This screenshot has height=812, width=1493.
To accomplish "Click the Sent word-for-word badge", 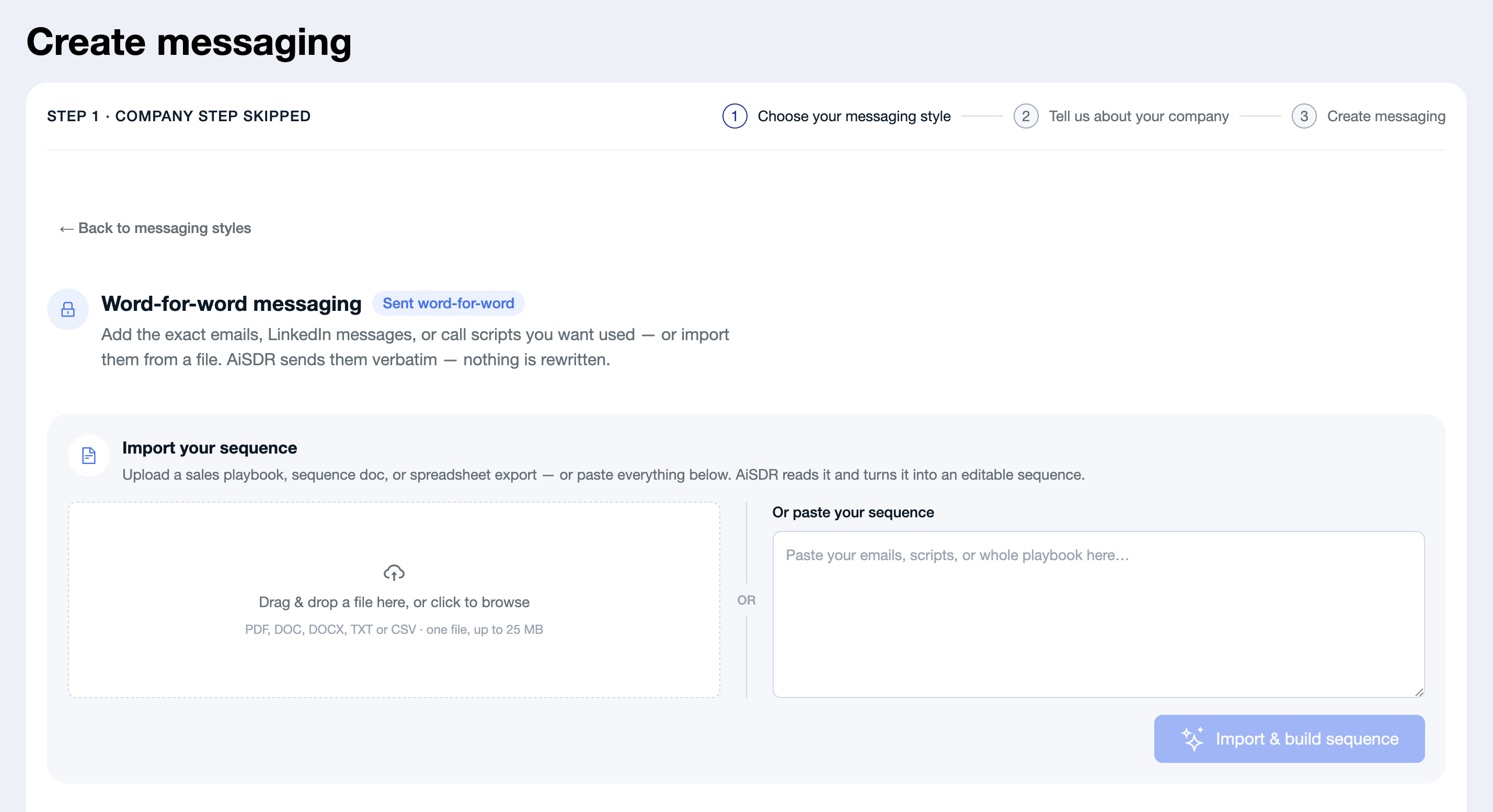I will (x=448, y=304).
